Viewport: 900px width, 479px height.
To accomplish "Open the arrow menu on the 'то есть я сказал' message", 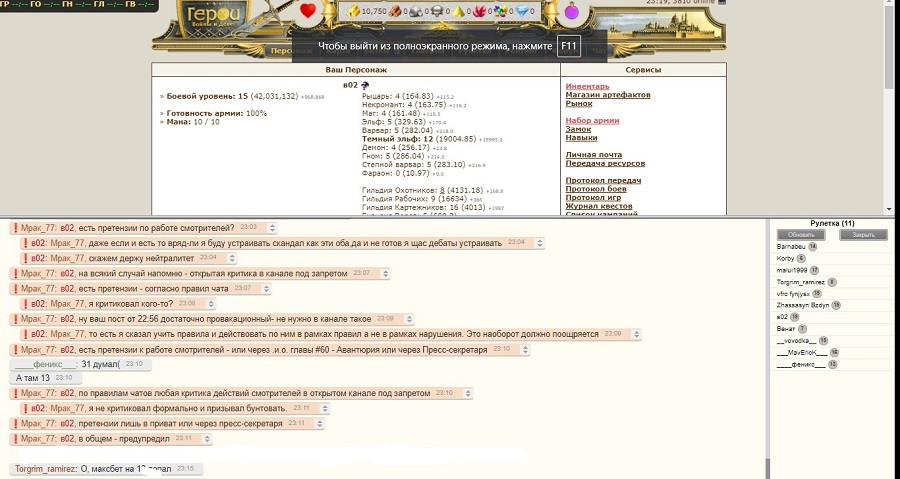I will point(635,334).
